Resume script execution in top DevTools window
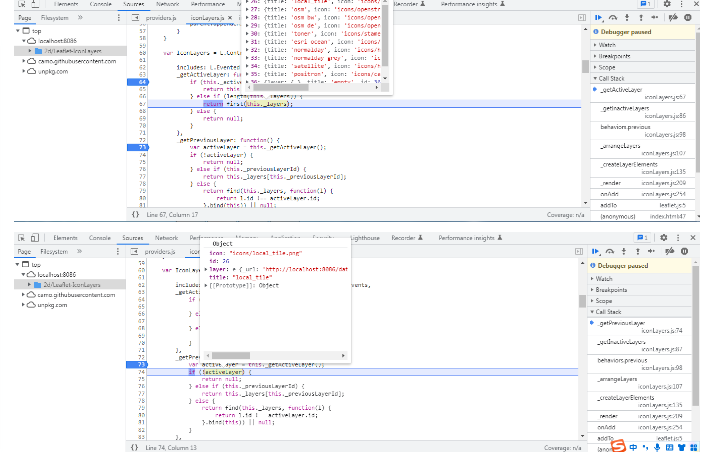The image size is (715, 452). (599, 18)
